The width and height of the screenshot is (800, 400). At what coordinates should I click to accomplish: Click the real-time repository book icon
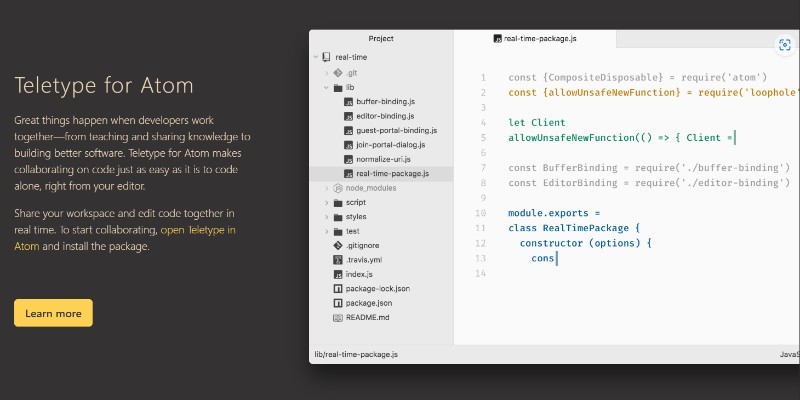click(327, 57)
